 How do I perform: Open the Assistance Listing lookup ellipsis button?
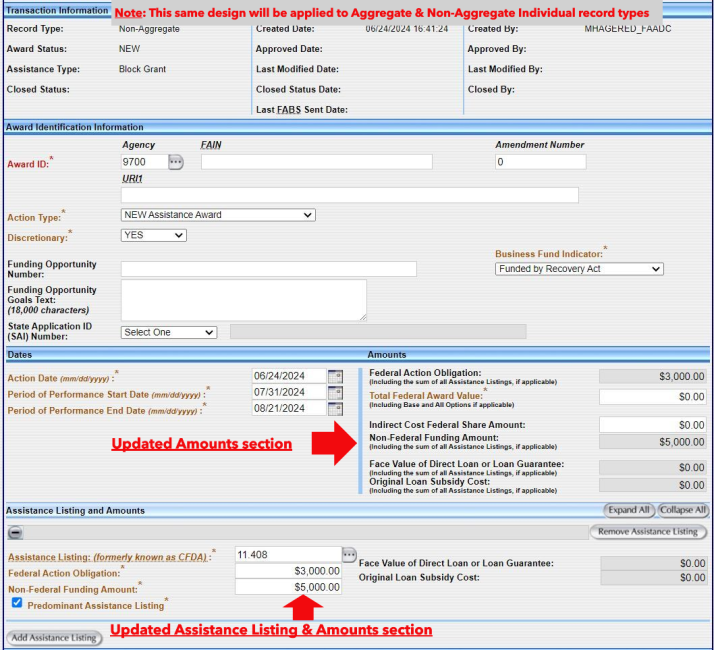(349, 554)
